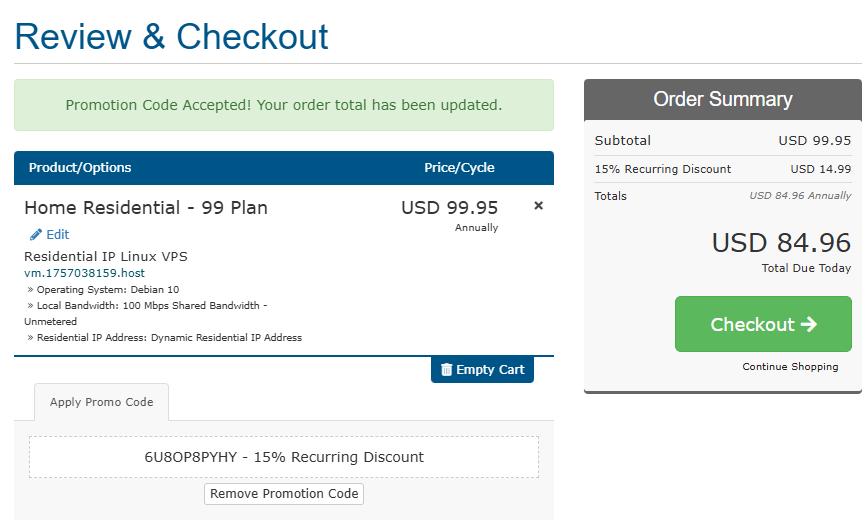Open the Edit link for the plan
The image size is (868, 525).
(57, 235)
